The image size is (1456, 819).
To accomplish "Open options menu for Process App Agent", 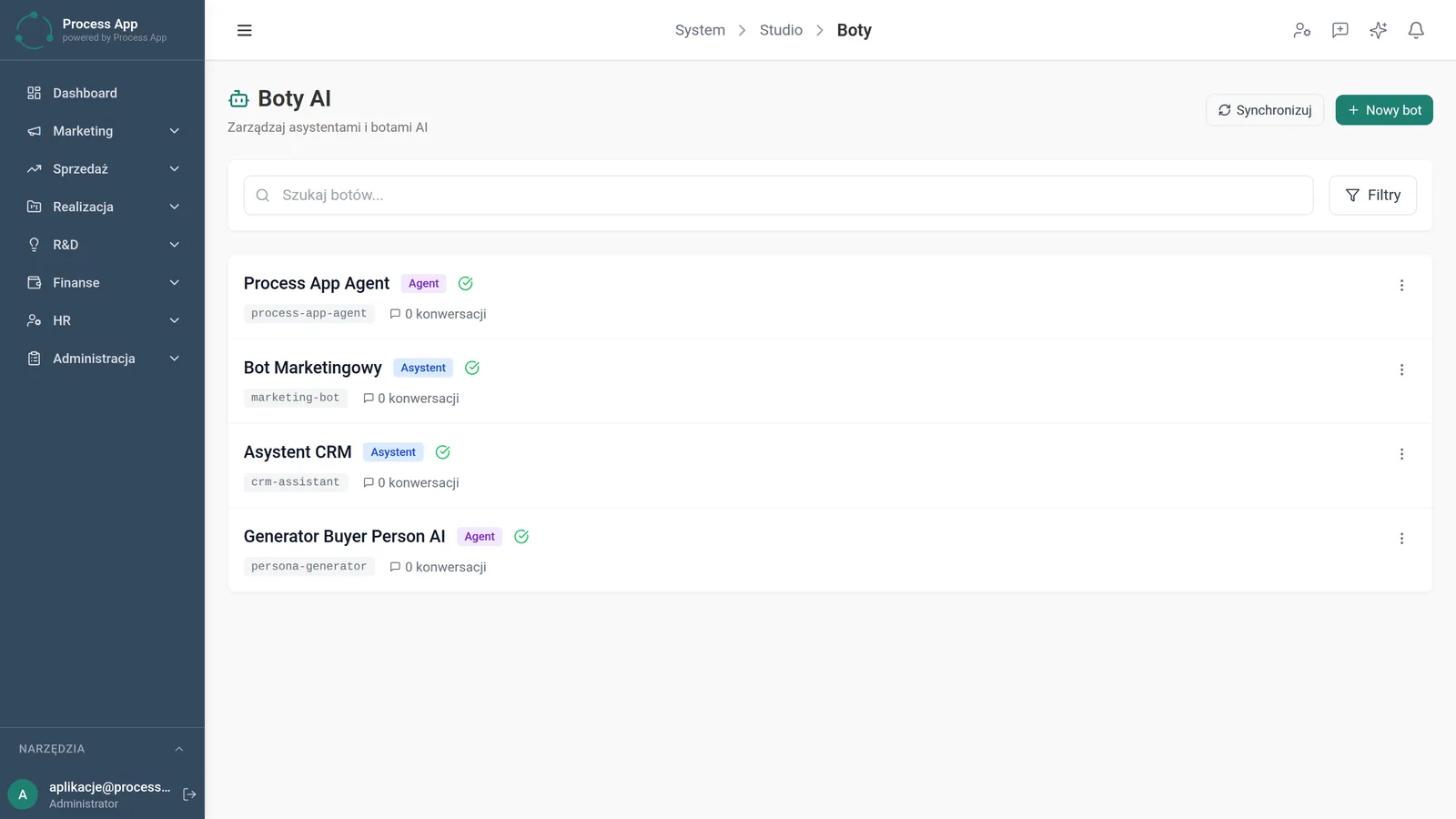I will tap(1401, 285).
